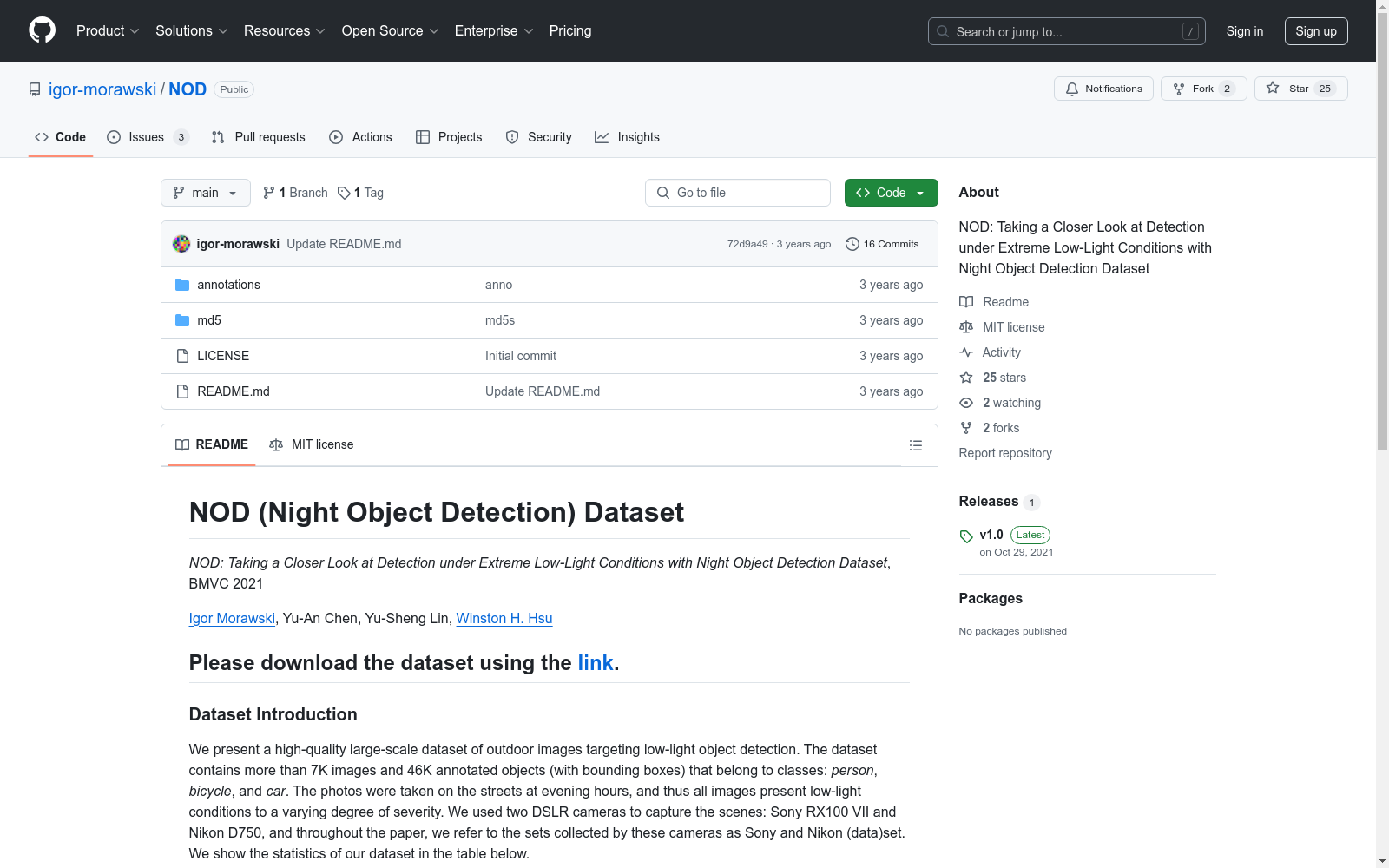Image resolution: width=1389 pixels, height=868 pixels.
Task: Click the Sign up button
Action: 1315,31
